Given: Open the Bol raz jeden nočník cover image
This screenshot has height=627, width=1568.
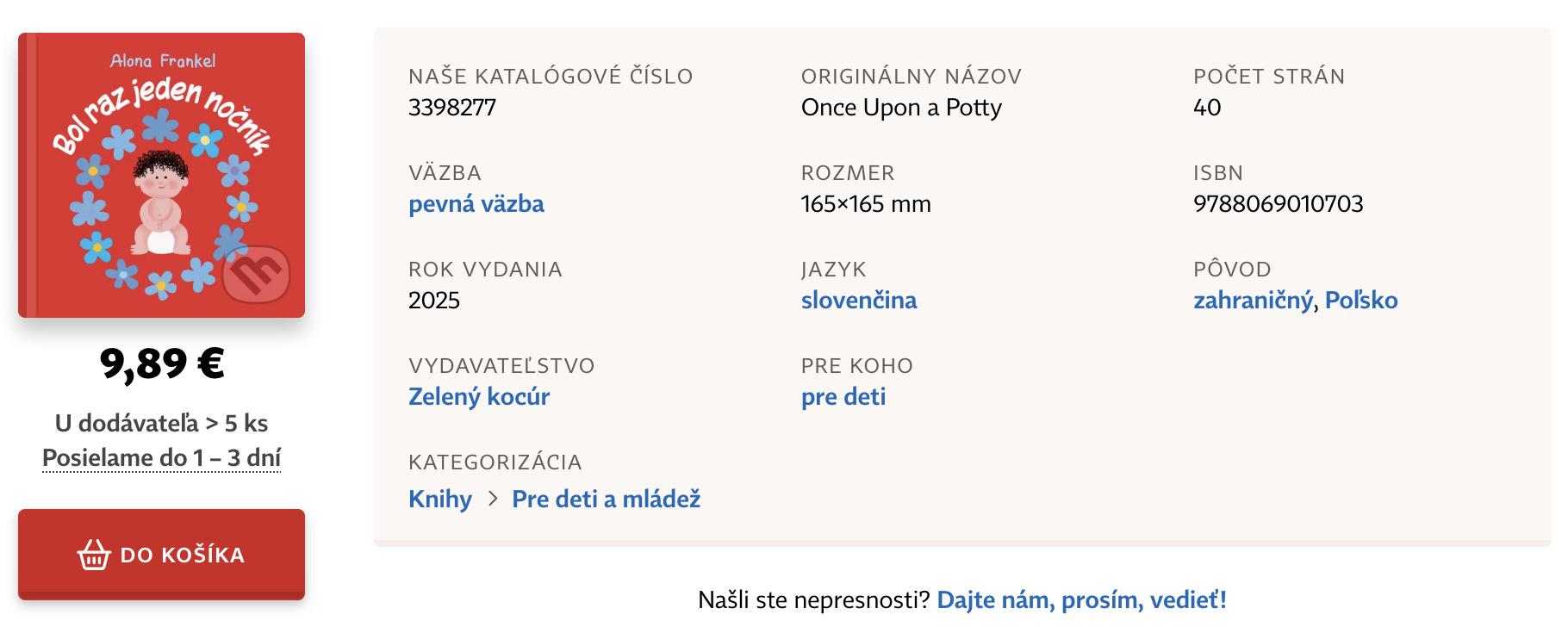Looking at the screenshot, I should (x=161, y=176).
